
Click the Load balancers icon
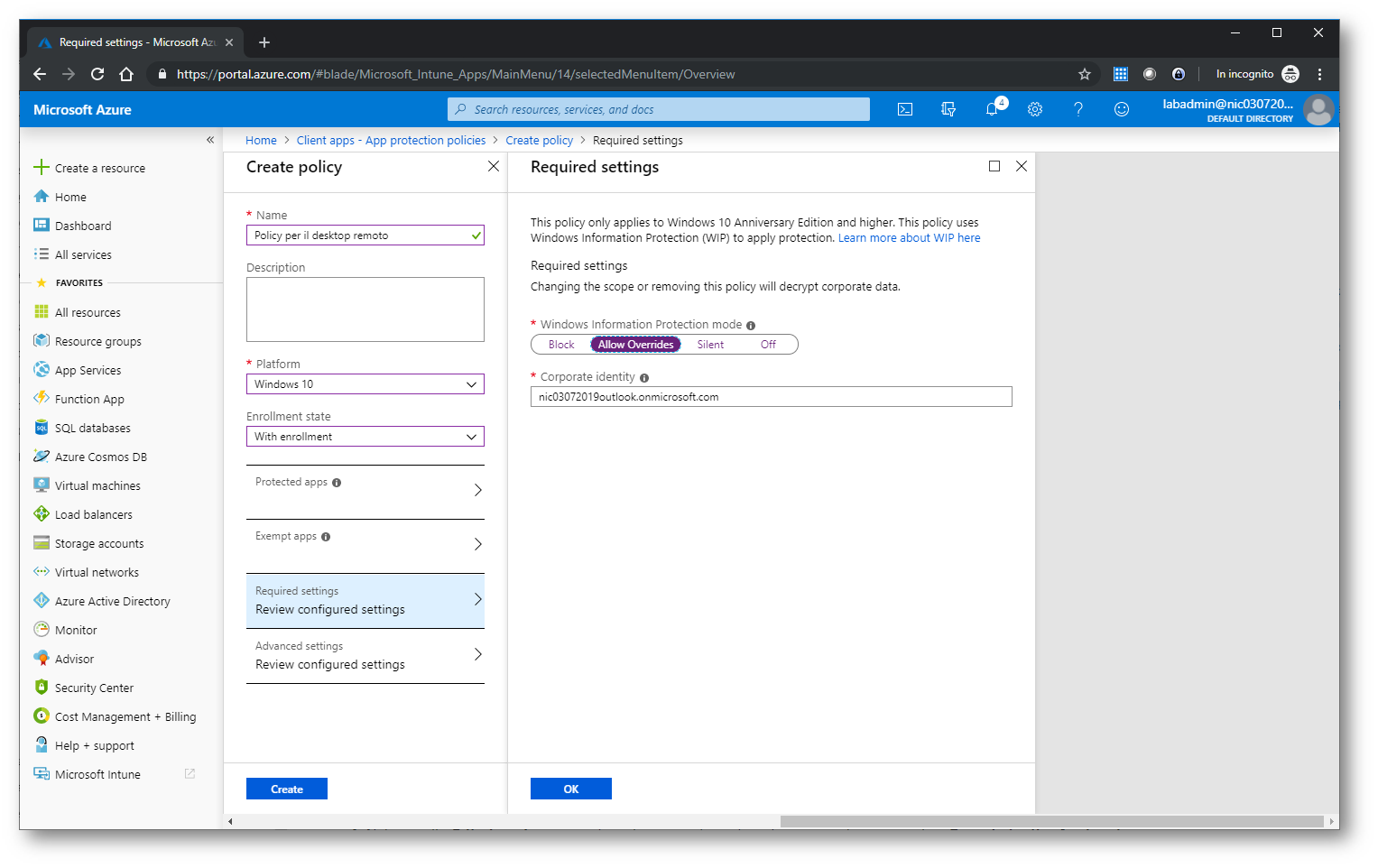click(x=42, y=514)
